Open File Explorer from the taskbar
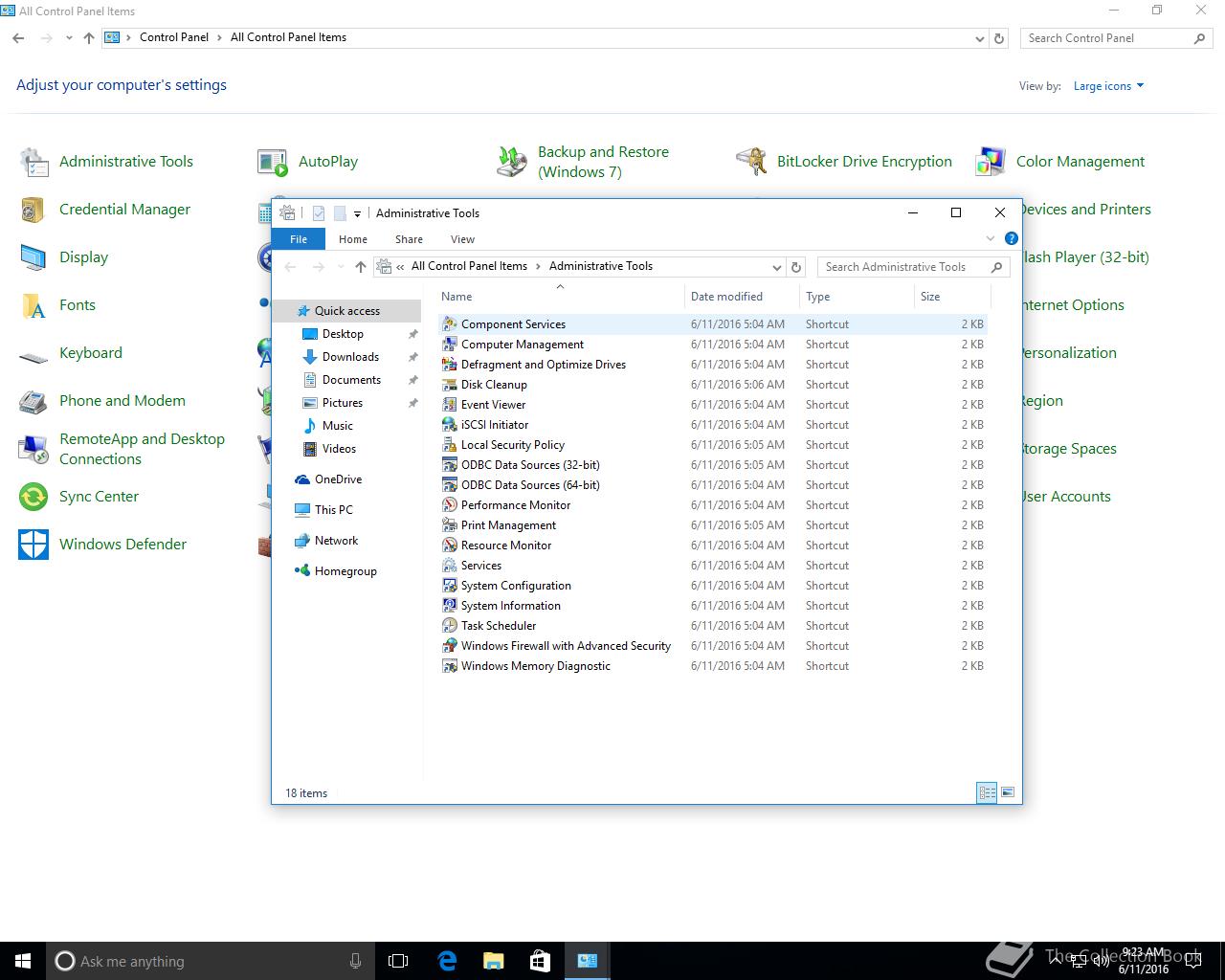 (493, 961)
